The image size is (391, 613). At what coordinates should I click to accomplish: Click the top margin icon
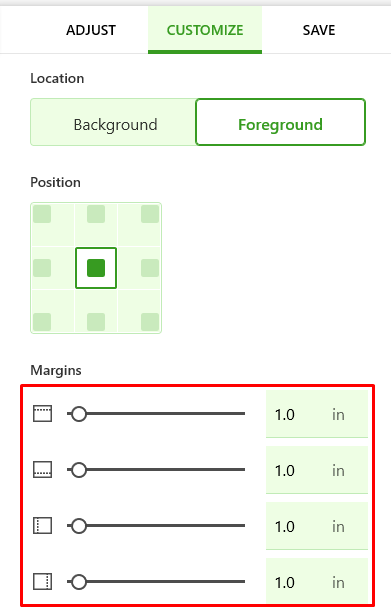click(x=42, y=414)
